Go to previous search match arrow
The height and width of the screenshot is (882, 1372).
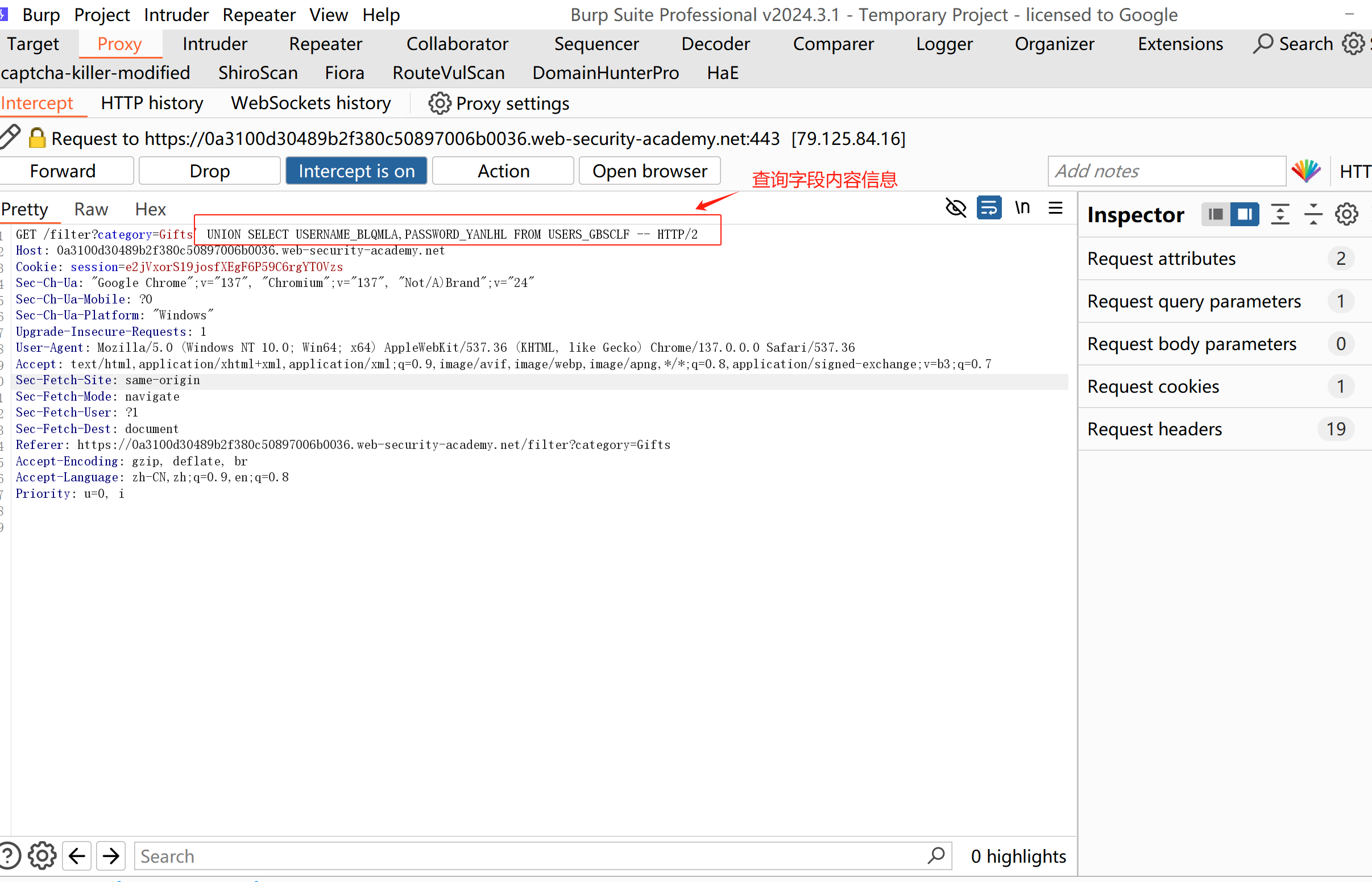[x=77, y=856]
